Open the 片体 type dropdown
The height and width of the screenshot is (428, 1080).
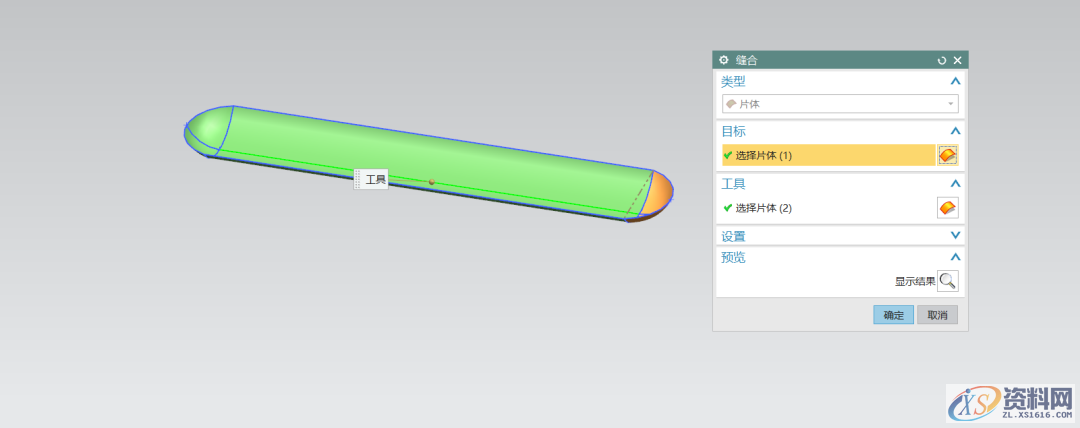(x=840, y=104)
